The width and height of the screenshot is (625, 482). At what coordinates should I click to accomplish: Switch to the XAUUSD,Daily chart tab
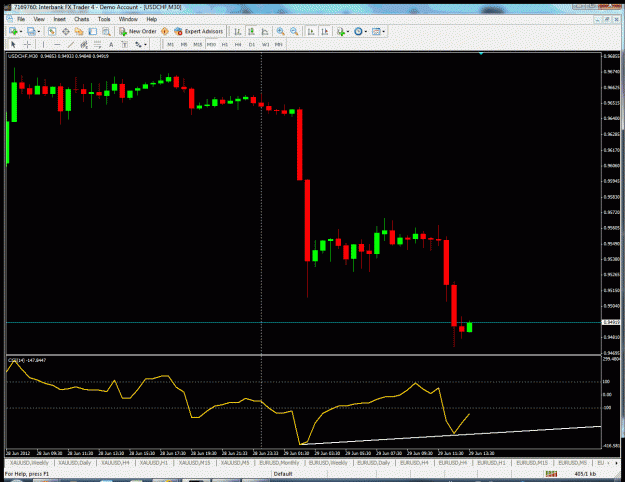pos(75,463)
